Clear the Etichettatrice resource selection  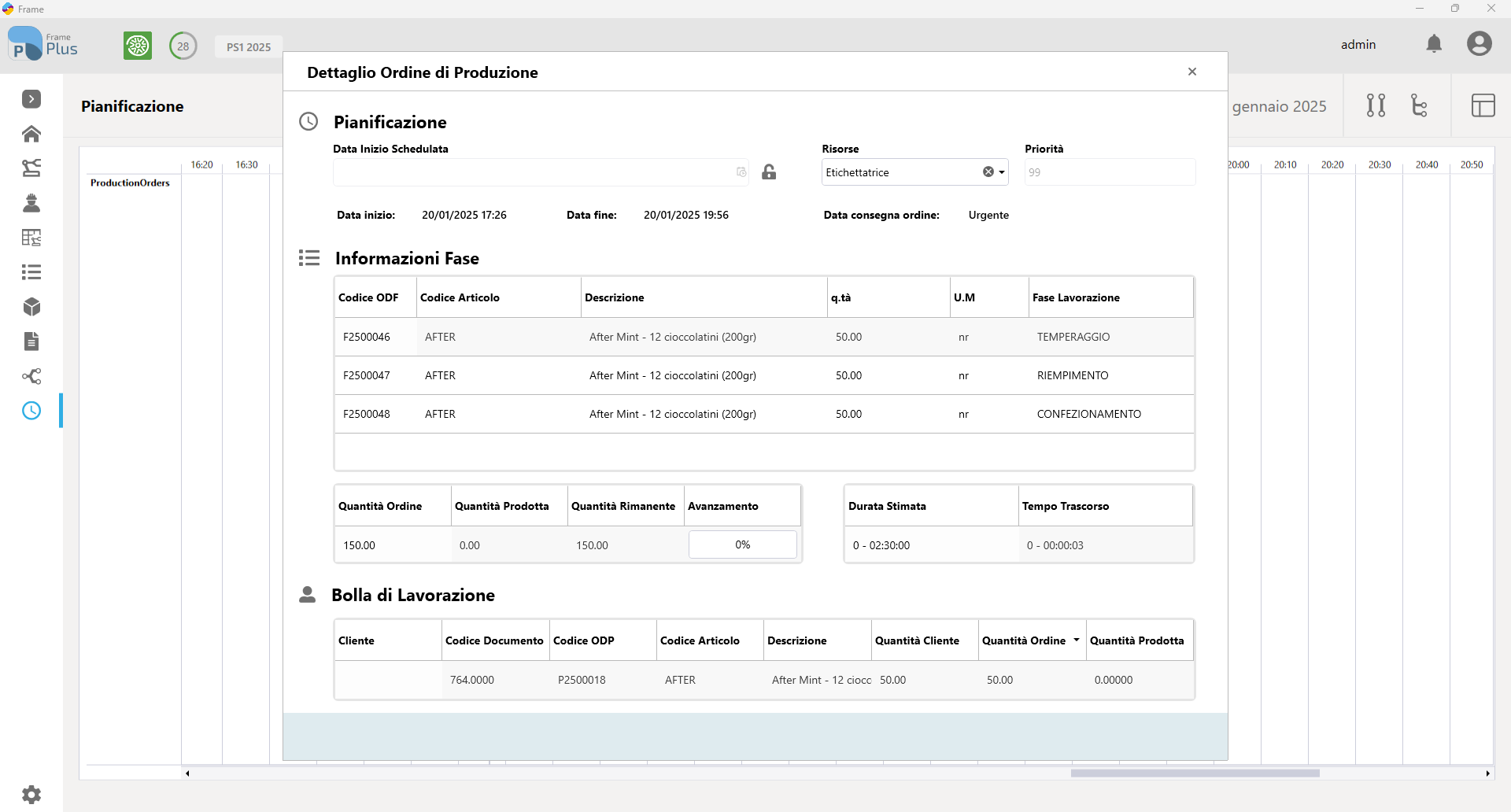tap(988, 172)
